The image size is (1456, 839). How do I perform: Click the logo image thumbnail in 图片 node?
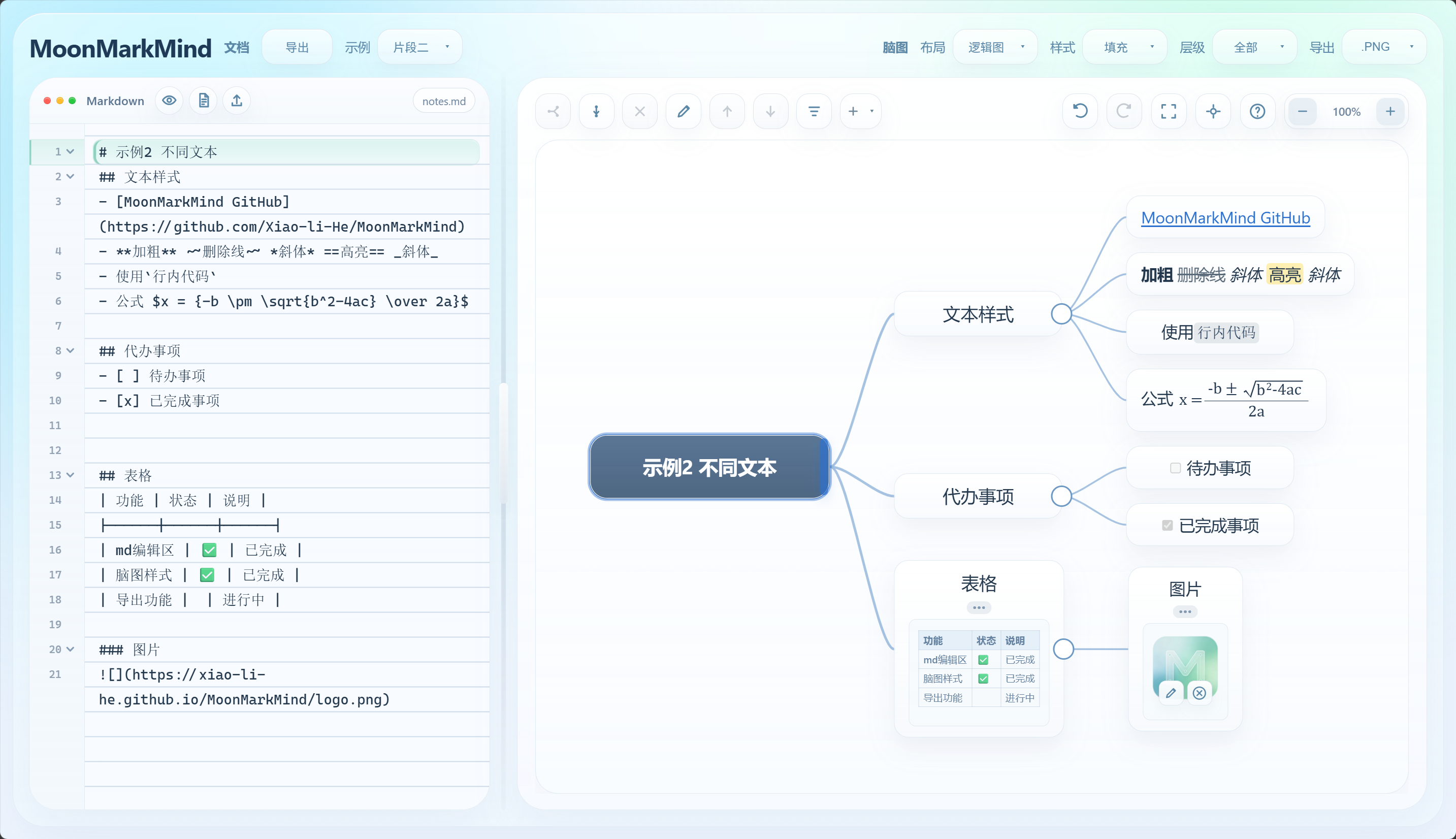1185,667
